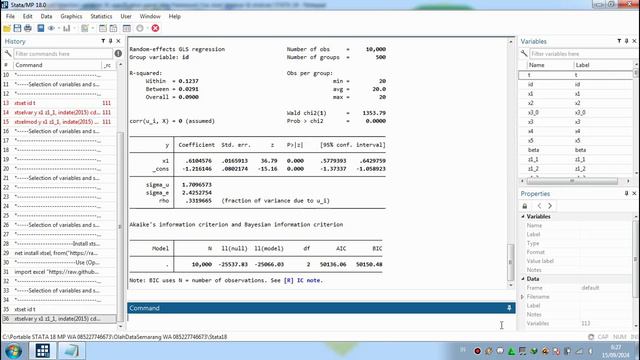The width and height of the screenshot is (640, 360).
Task: Click the wrench icon in History panel
Action: [8, 53]
